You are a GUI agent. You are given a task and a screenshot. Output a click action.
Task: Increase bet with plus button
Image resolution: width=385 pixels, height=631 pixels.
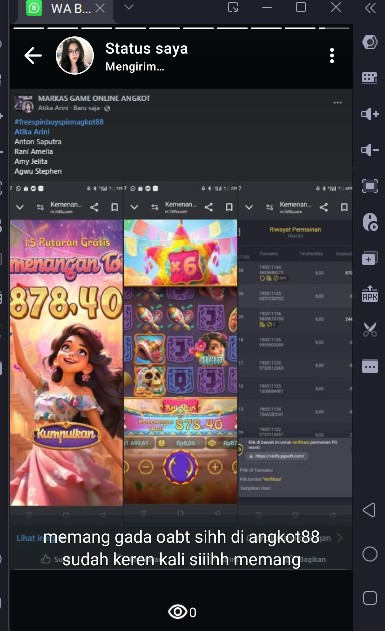(x=215, y=467)
